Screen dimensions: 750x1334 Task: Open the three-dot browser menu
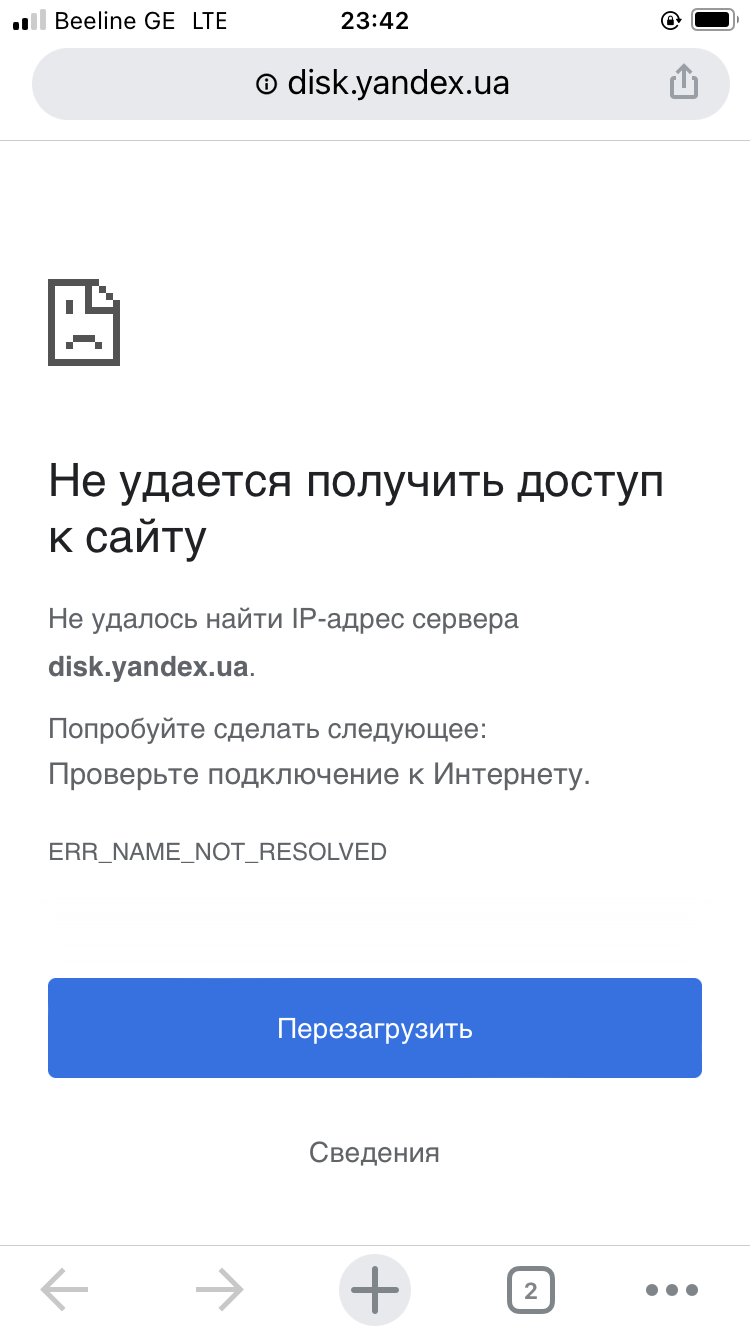[673, 1290]
